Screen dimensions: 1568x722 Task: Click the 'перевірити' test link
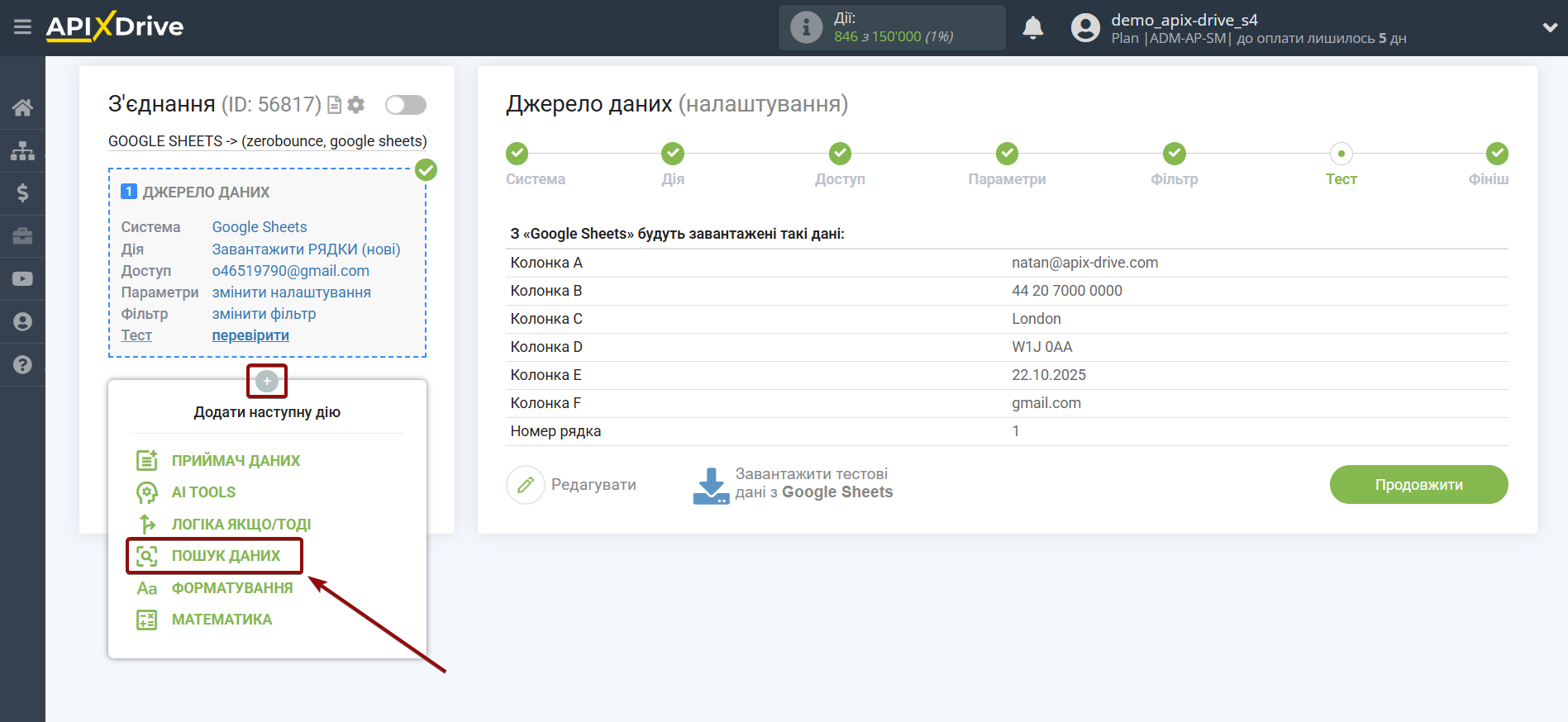click(x=250, y=335)
